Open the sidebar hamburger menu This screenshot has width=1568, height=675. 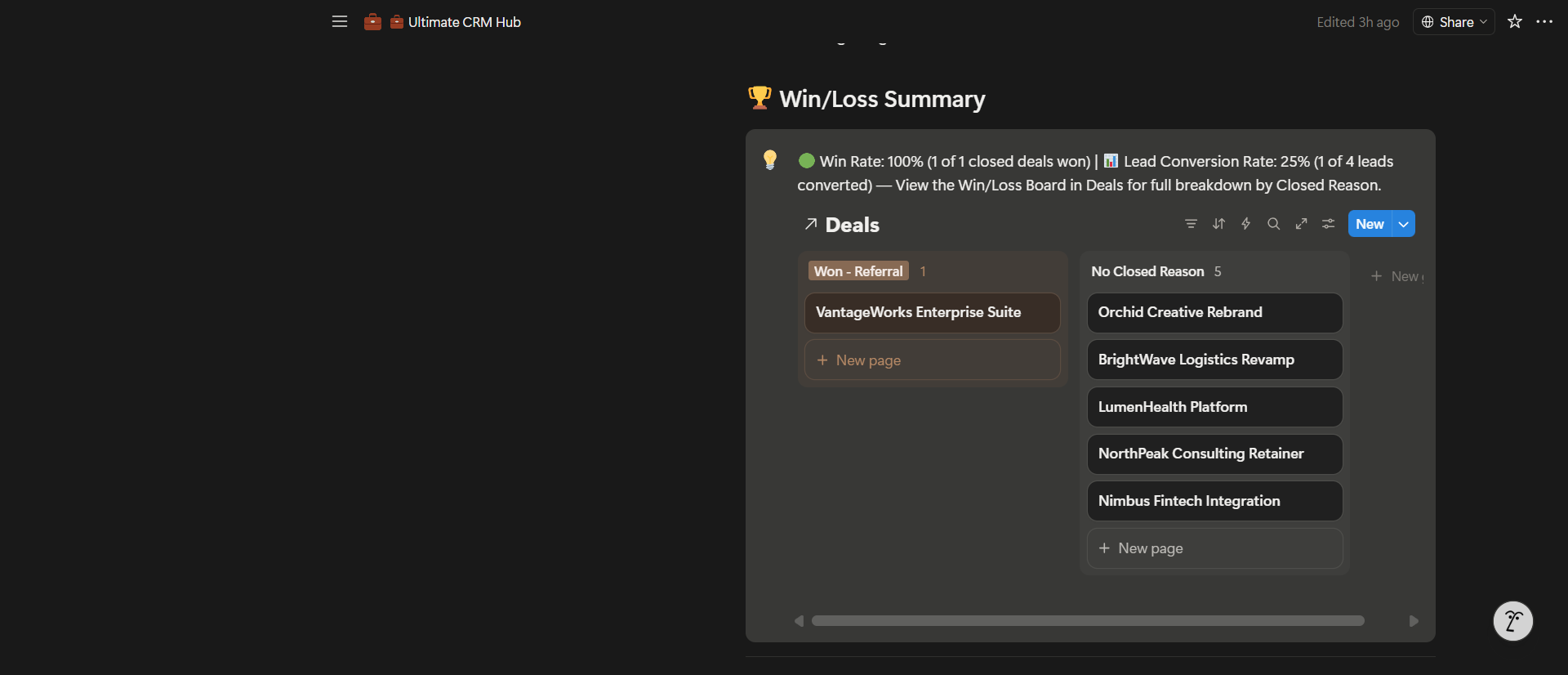pyautogui.click(x=340, y=22)
